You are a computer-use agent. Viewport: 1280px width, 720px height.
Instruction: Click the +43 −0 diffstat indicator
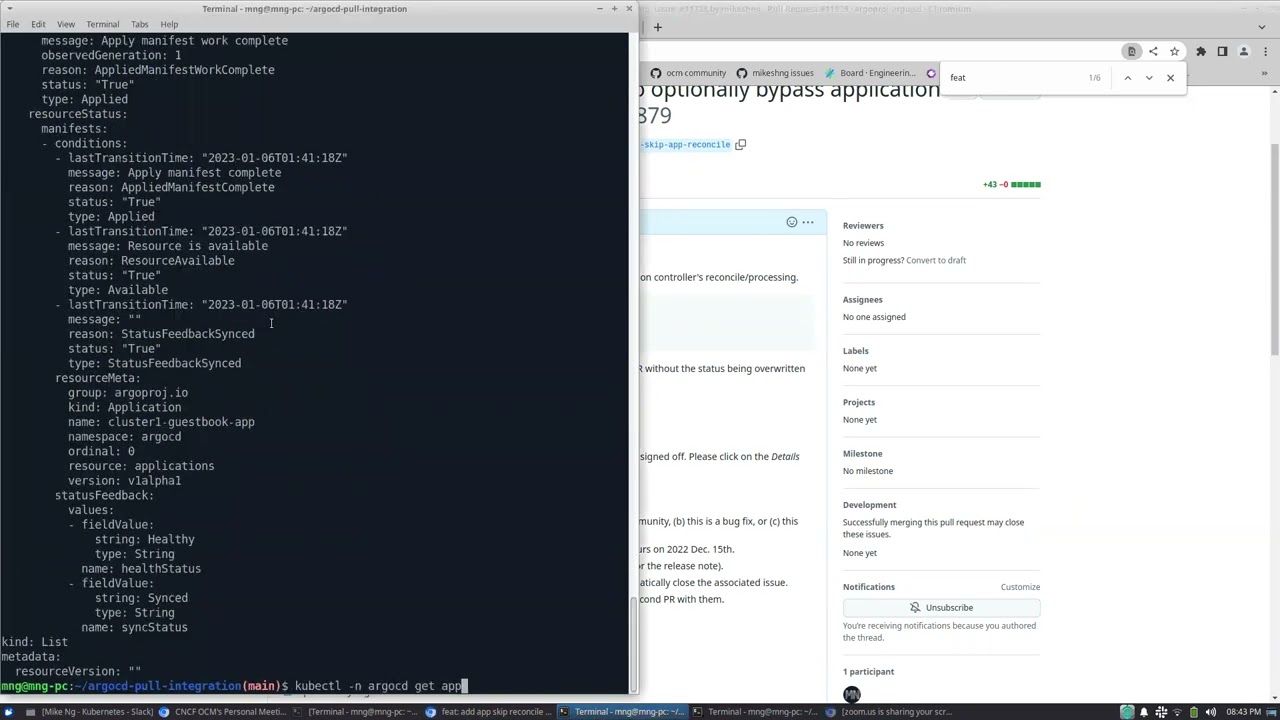pos(1011,184)
